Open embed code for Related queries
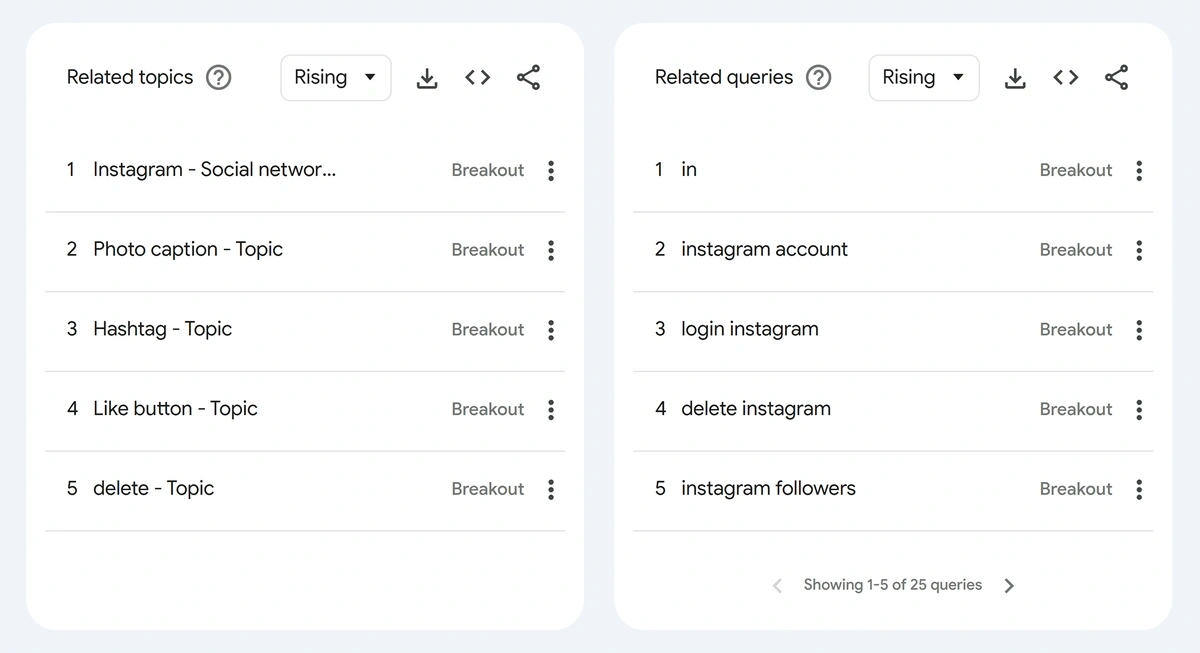 [1066, 78]
